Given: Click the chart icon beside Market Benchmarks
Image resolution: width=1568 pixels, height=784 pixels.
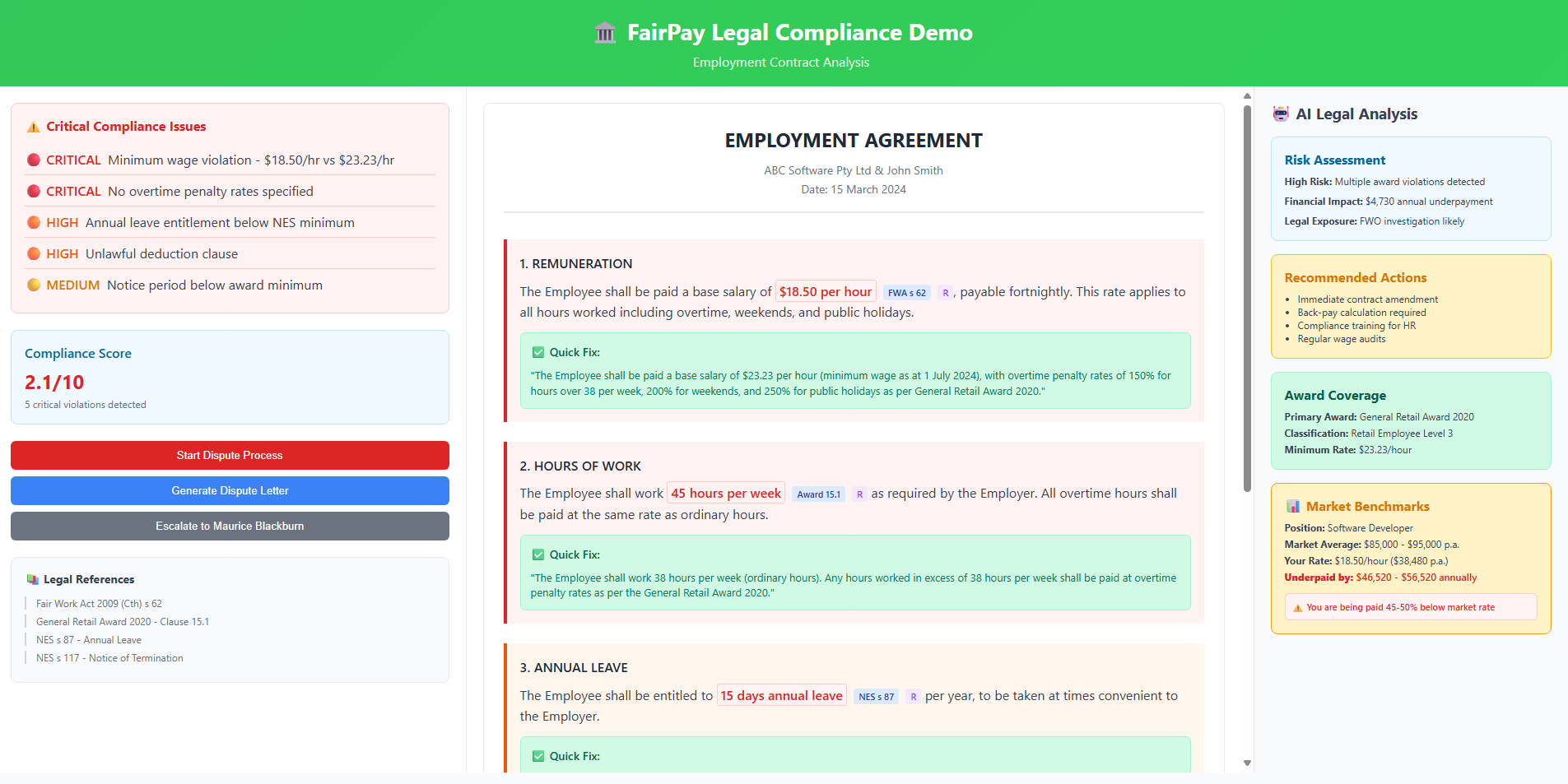Looking at the screenshot, I should click(1293, 506).
